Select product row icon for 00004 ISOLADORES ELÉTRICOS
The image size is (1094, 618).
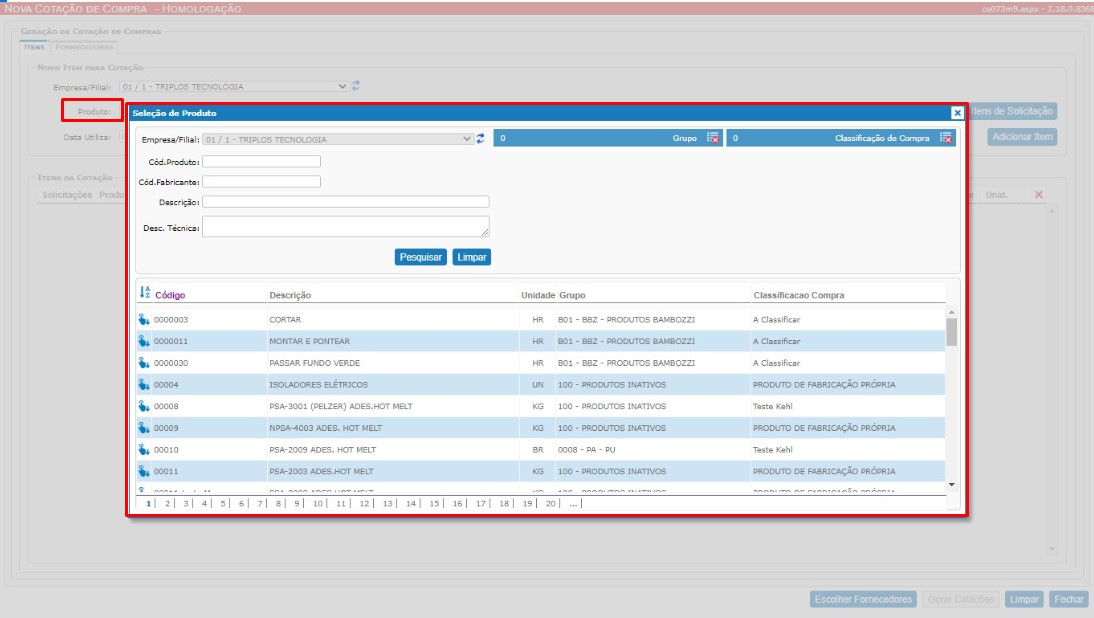144,384
